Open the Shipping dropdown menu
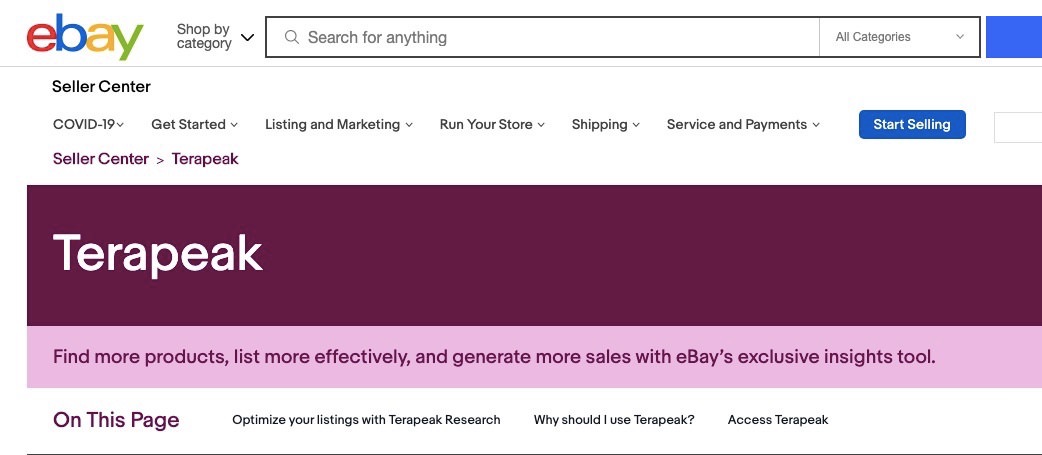Viewport: 1042px width, 455px height. (x=605, y=124)
